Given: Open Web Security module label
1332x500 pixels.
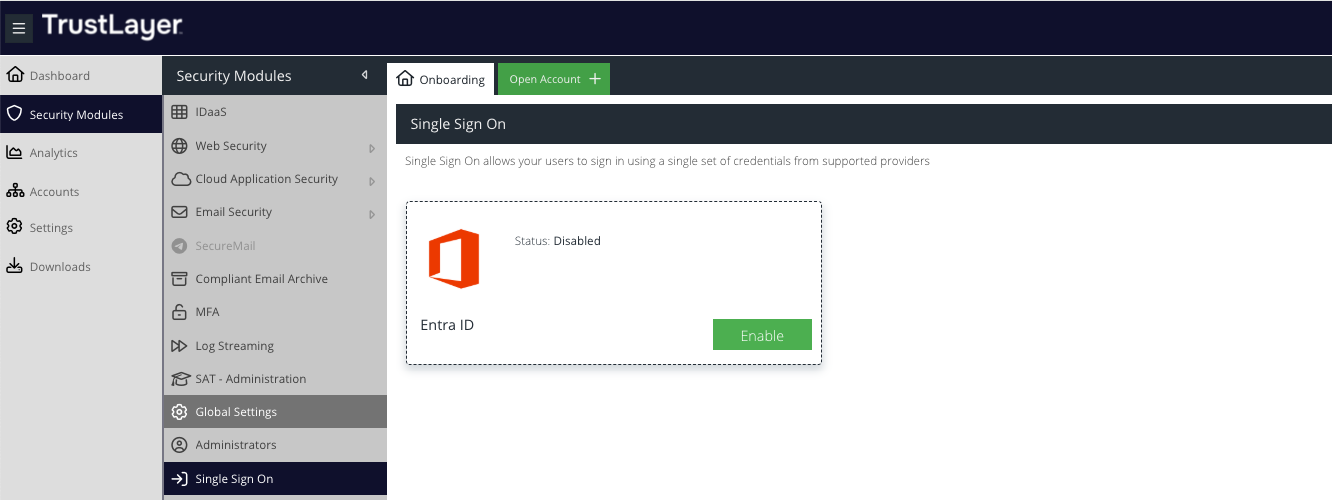Looking at the screenshot, I should [231, 145].
